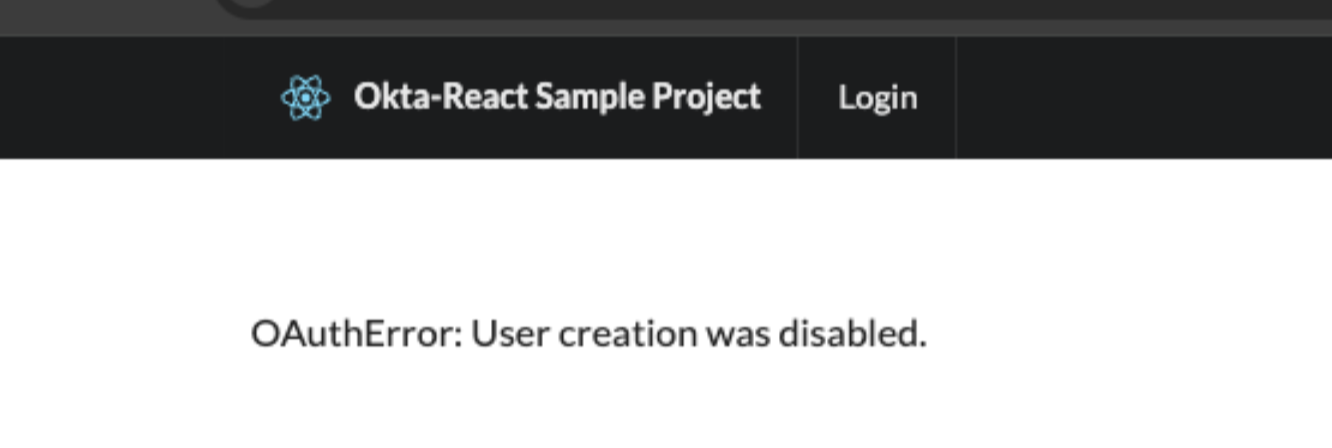1332x448 pixels.
Task: Select the word "OAuthError" in the message
Action: tap(356, 334)
